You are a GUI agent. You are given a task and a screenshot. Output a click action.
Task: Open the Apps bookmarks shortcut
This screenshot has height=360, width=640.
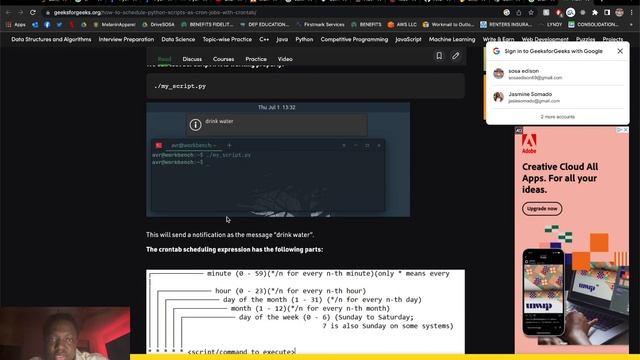click(16, 24)
